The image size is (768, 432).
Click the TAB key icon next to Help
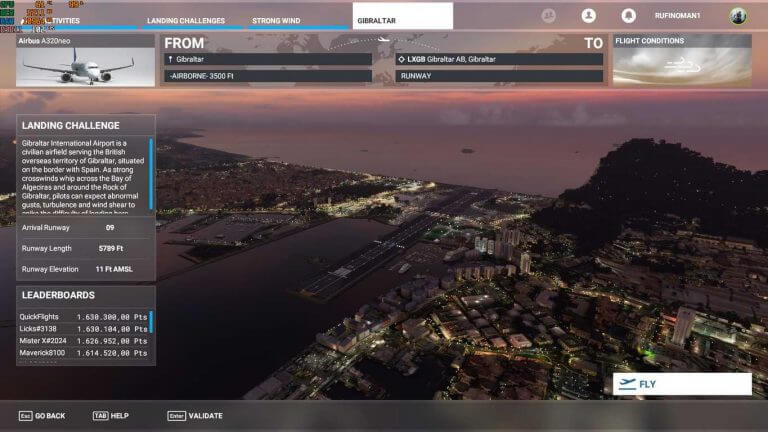tap(100, 416)
